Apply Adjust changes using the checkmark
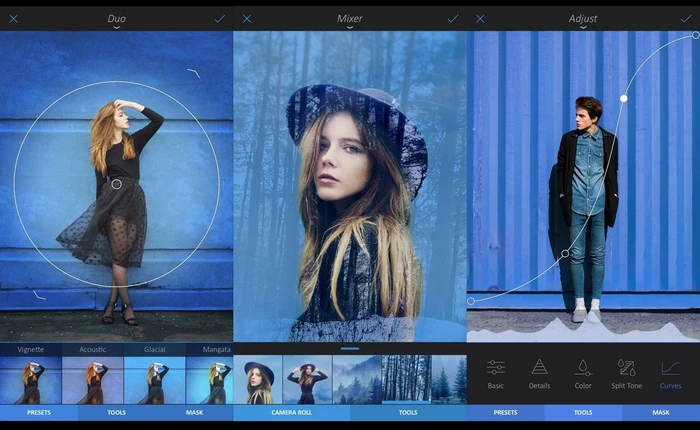The width and height of the screenshot is (700, 430). point(686,18)
